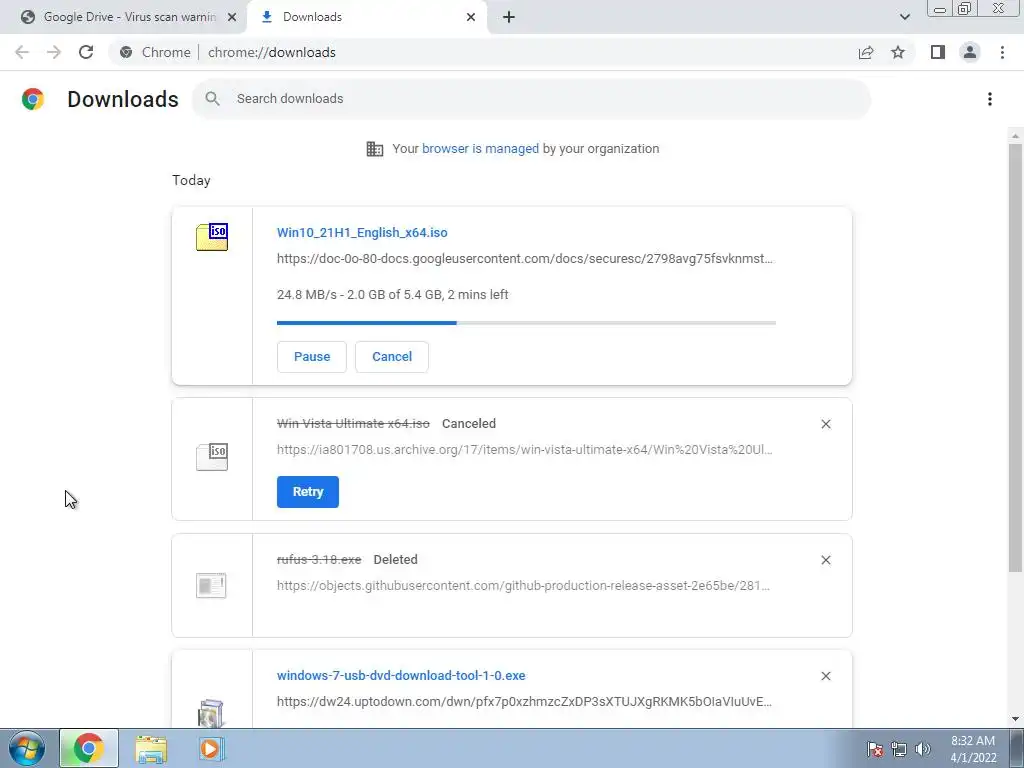
Task: Open the Windows Start menu
Action: click(26, 748)
